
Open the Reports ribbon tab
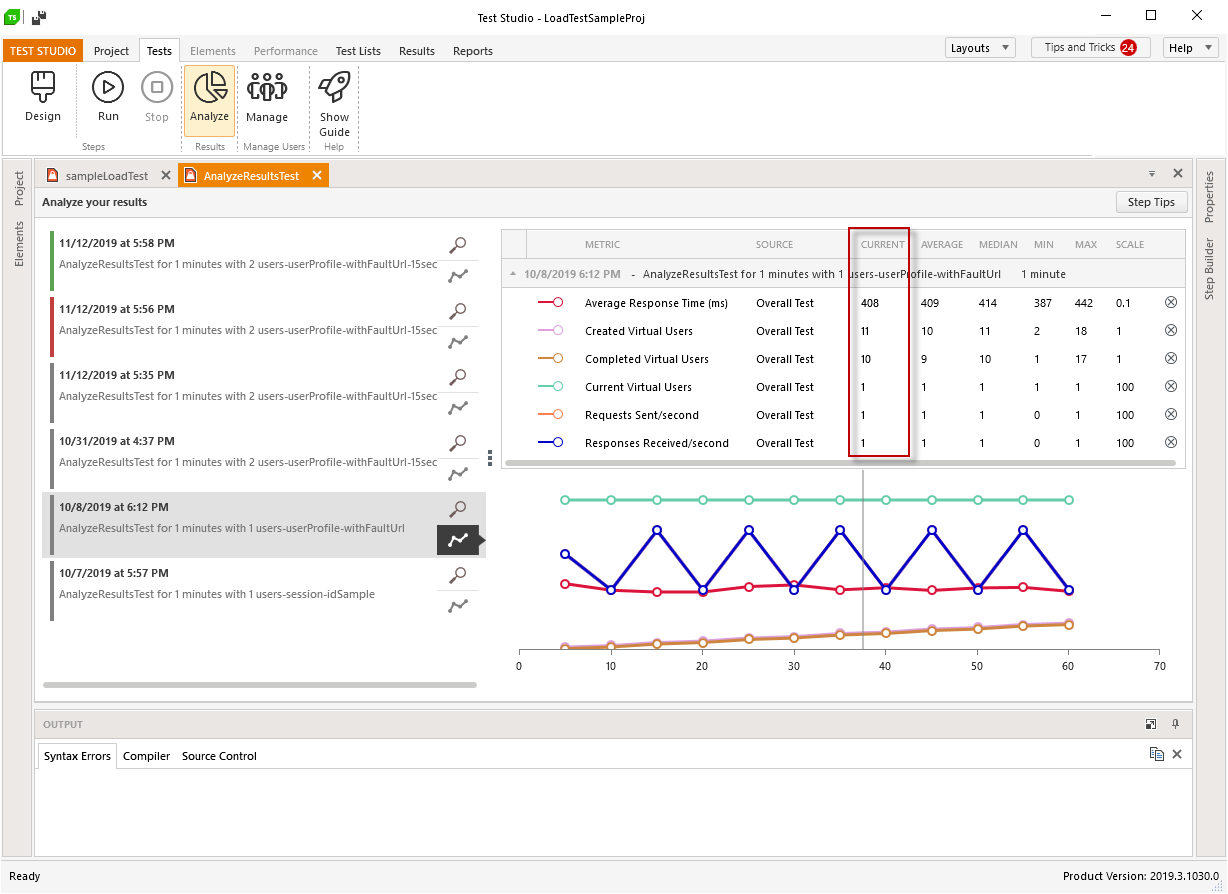(x=473, y=51)
